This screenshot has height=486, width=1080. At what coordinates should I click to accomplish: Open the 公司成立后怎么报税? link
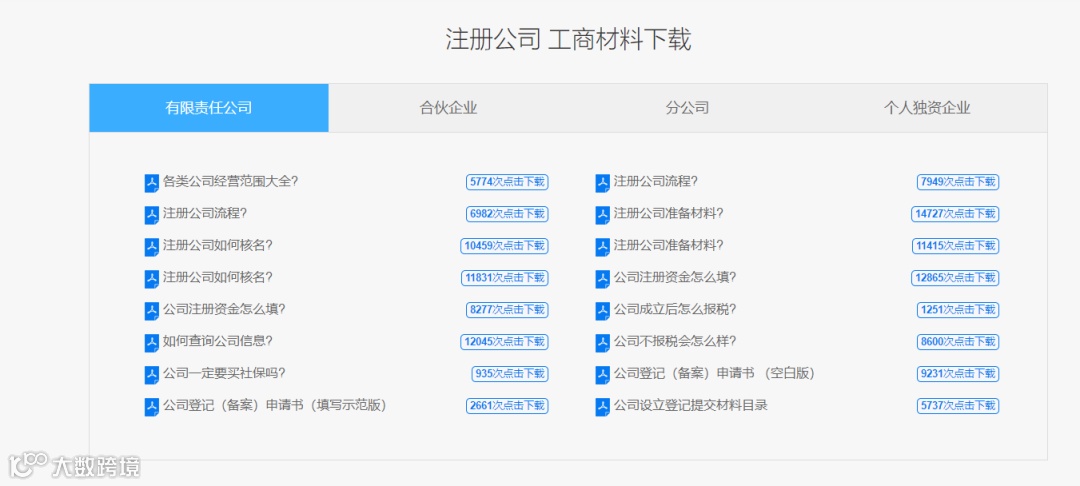pyautogui.click(x=675, y=310)
